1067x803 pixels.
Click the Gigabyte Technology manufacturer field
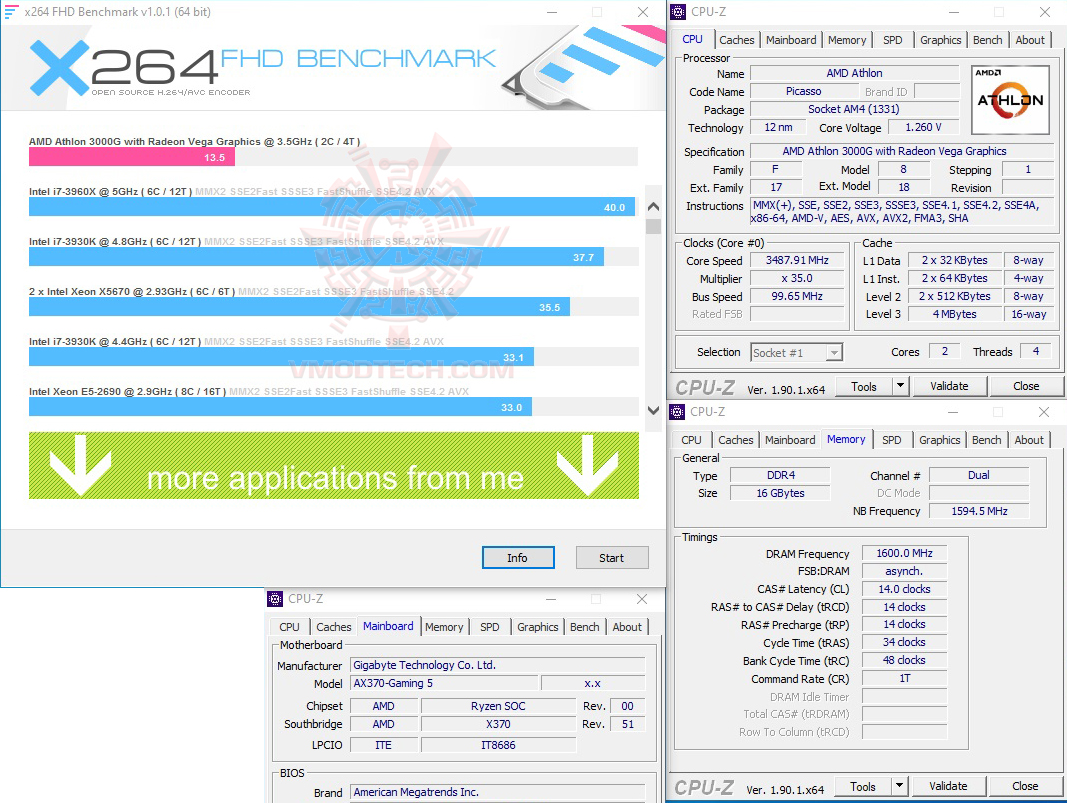(497, 665)
